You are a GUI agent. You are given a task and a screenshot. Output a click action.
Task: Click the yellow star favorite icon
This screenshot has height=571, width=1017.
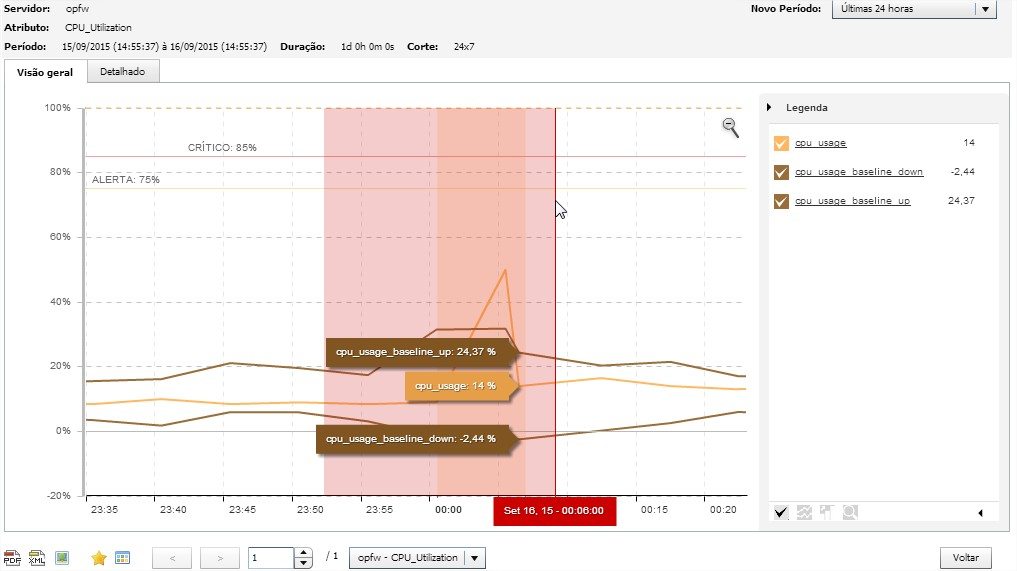tap(98, 558)
